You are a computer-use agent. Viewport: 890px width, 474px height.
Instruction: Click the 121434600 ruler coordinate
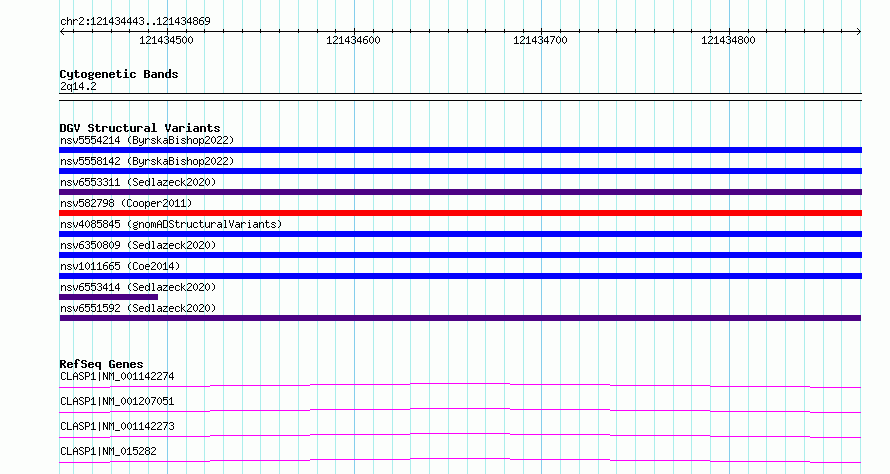coord(353,40)
